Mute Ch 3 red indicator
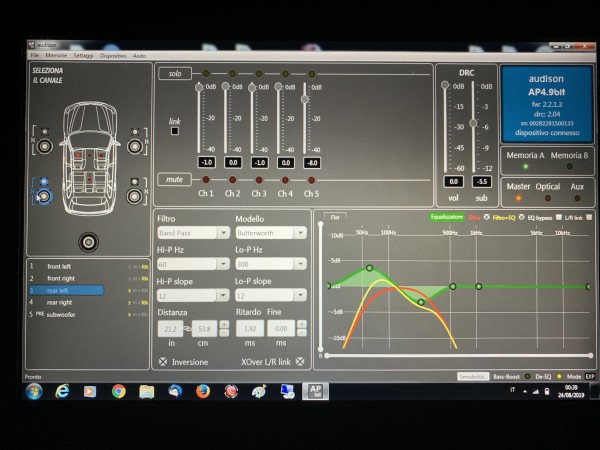Screen dimensions: 600x450 click(x=259, y=180)
